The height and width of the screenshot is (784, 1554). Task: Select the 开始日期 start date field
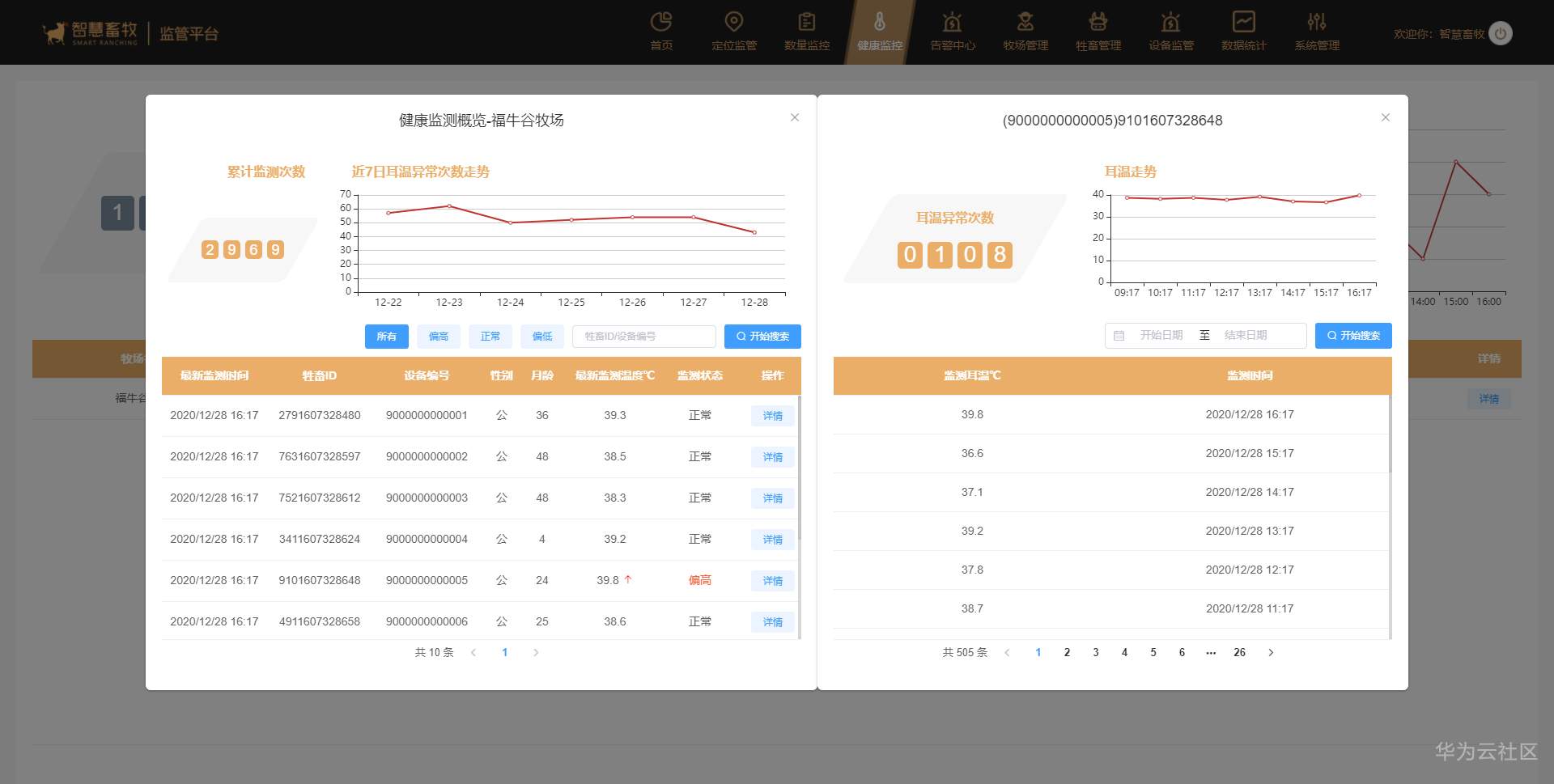click(x=1161, y=335)
